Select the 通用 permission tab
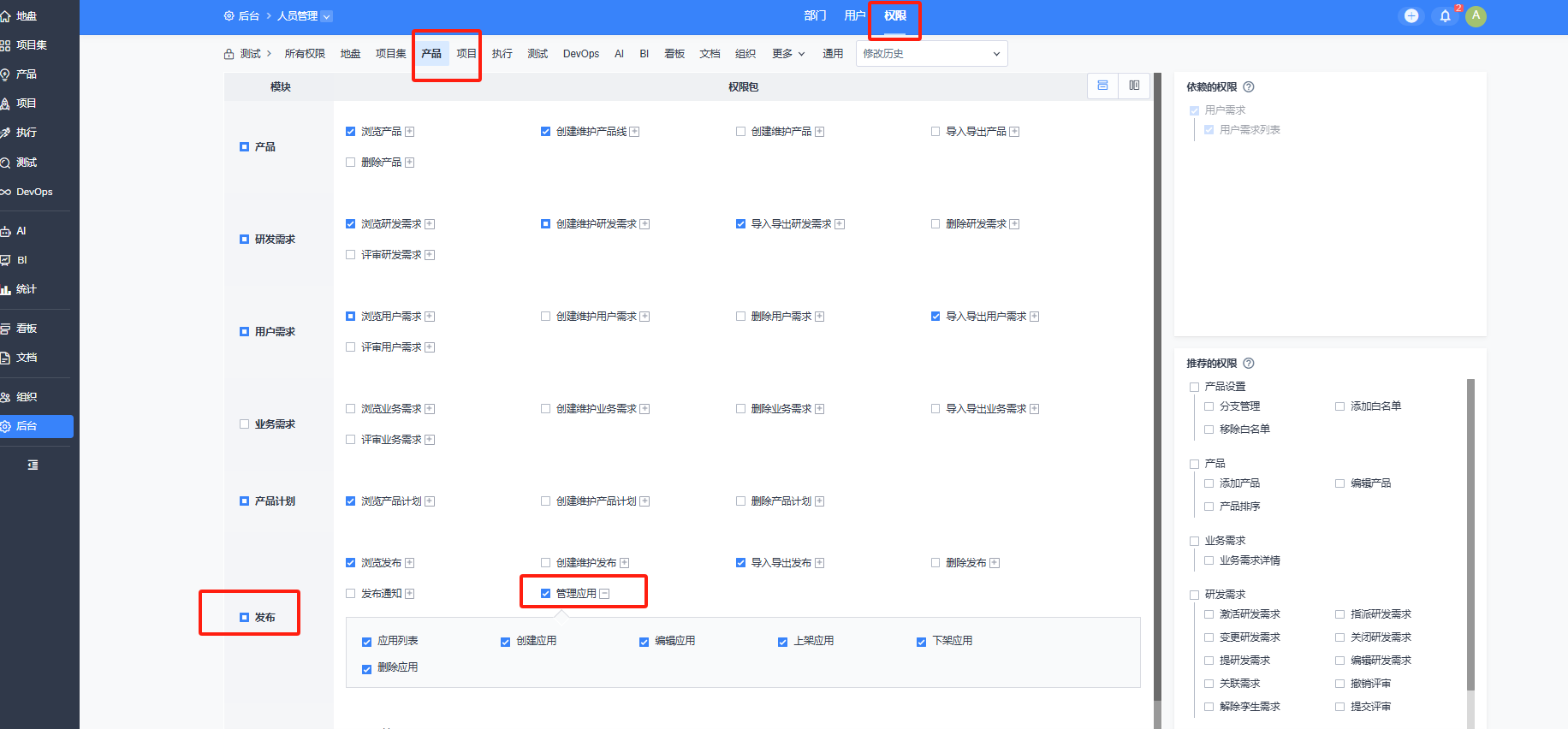 [833, 53]
